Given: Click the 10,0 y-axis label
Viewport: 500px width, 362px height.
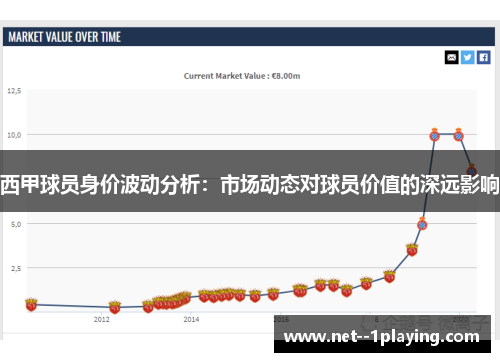Looking at the screenshot, I should pos(14,135).
